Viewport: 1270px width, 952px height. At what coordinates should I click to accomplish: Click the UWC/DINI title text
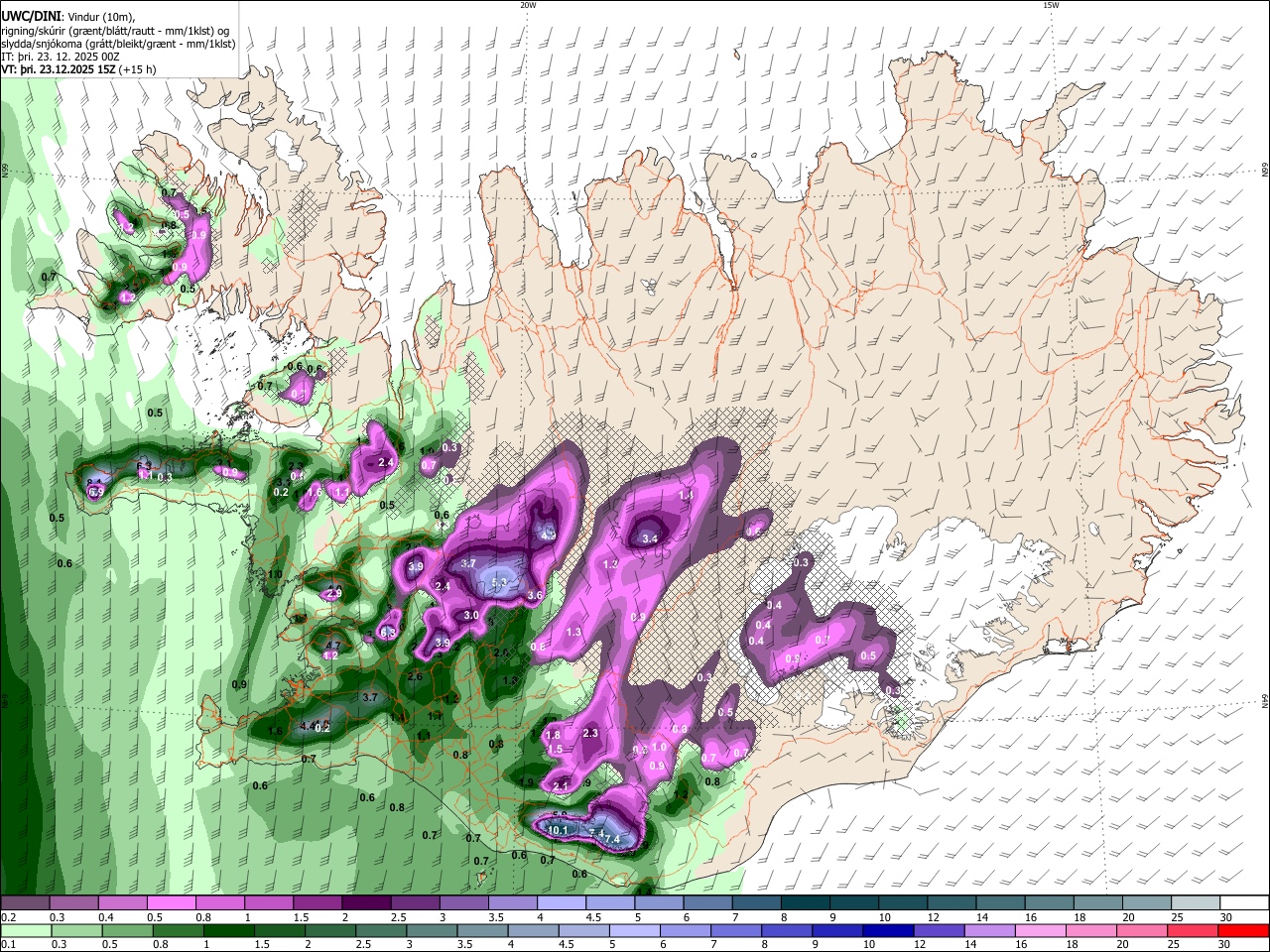pyautogui.click(x=30, y=15)
